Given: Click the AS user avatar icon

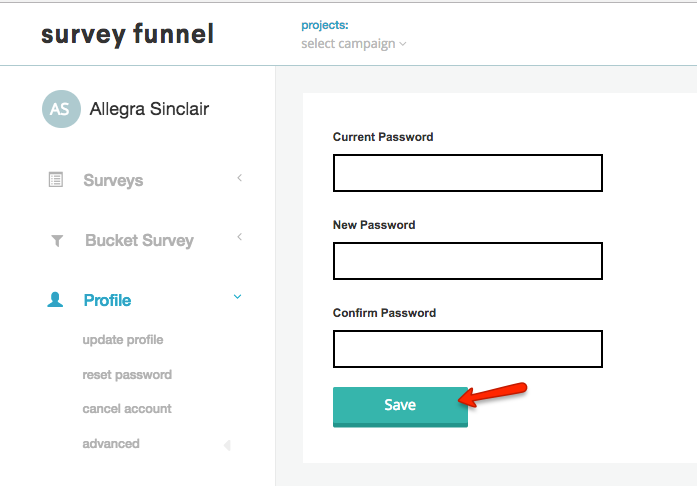Looking at the screenshot, I should click(x=61, y=109).
